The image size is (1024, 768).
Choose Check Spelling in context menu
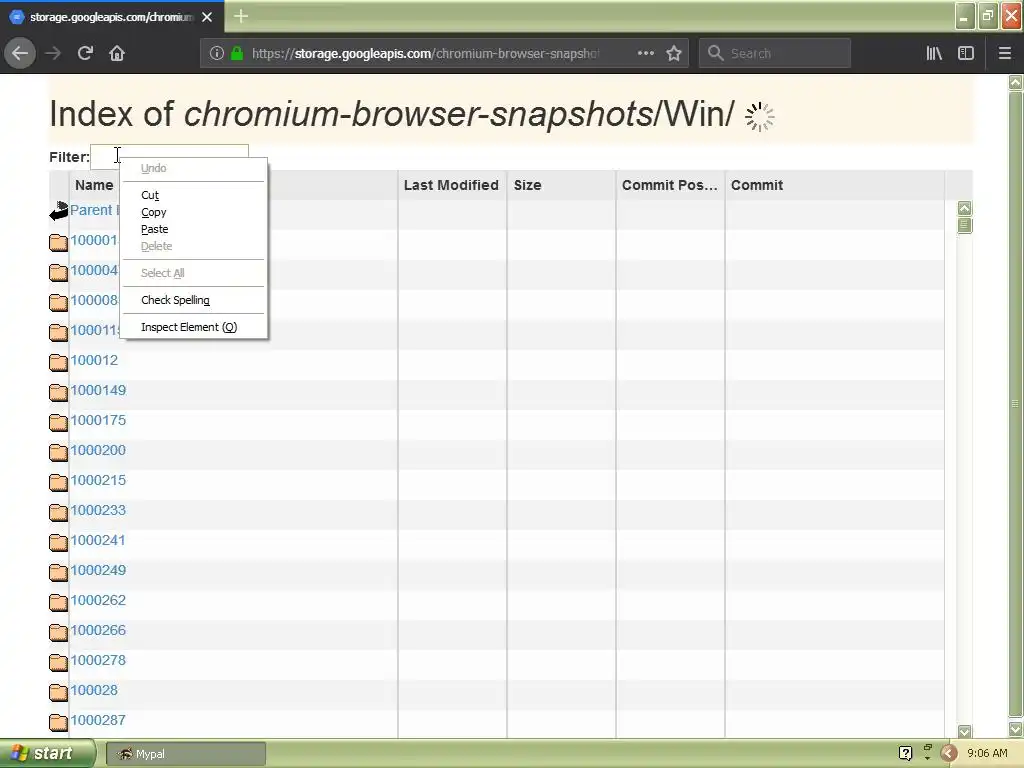193,300
